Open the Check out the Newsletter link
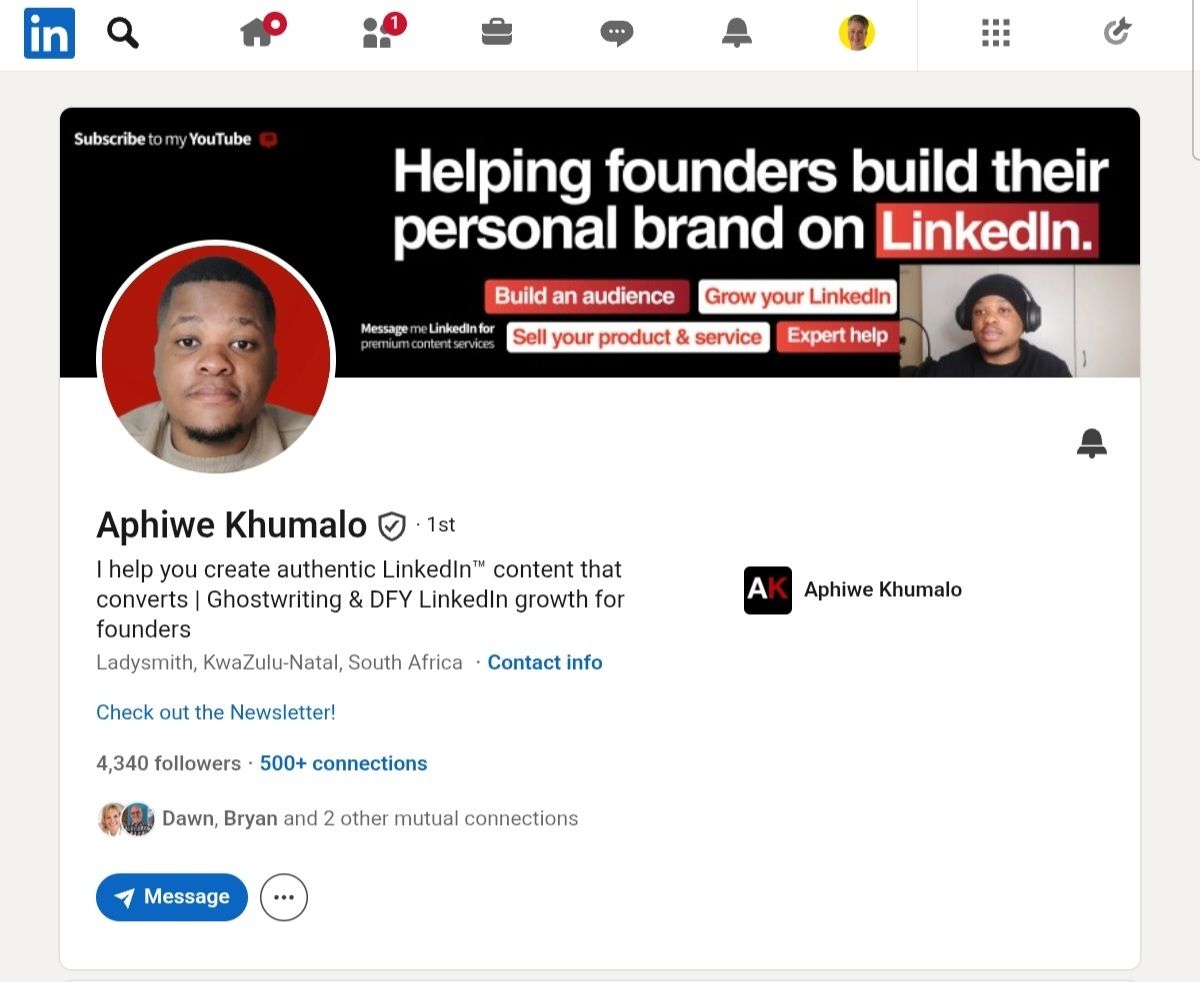Image resolution: width=1200 pixels, height=982 pixels. [x=216, y=712]
